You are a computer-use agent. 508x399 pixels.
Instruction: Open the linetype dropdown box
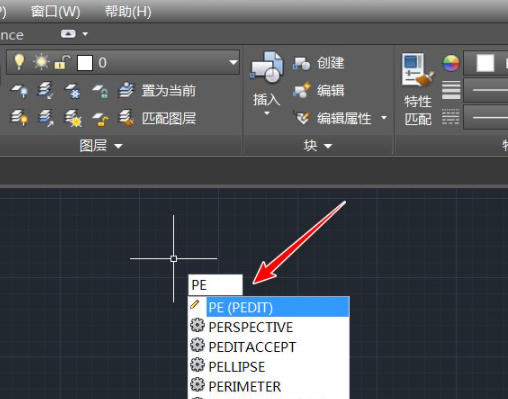tap(486, 117)
